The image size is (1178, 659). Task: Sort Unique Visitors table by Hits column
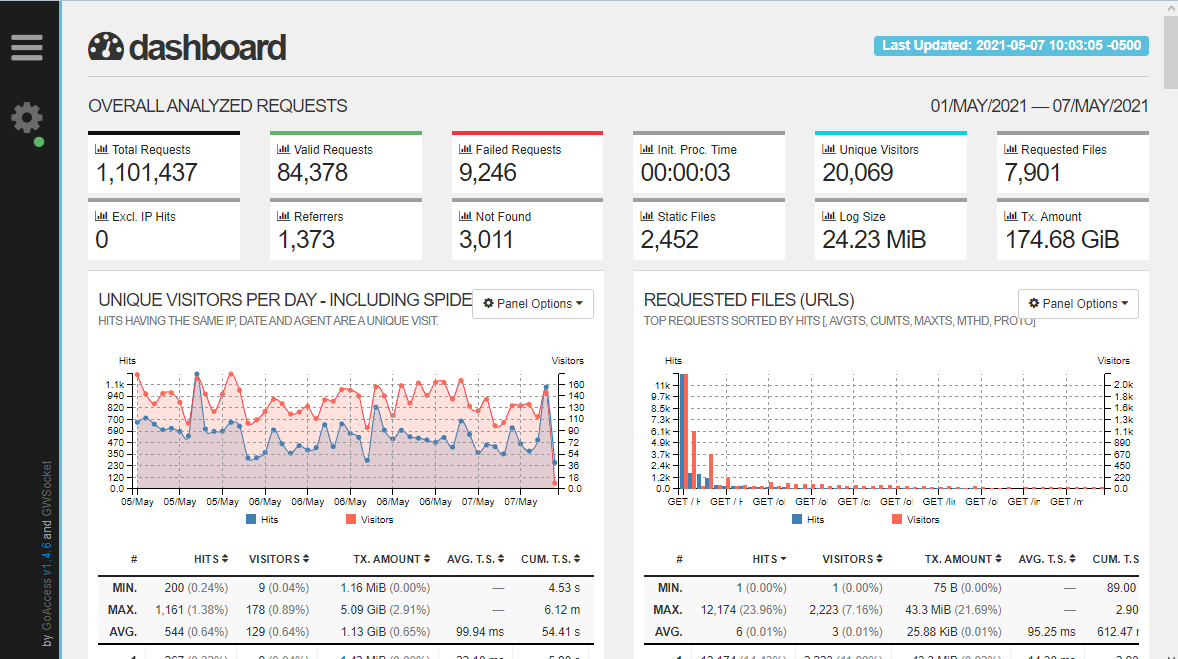211,559
